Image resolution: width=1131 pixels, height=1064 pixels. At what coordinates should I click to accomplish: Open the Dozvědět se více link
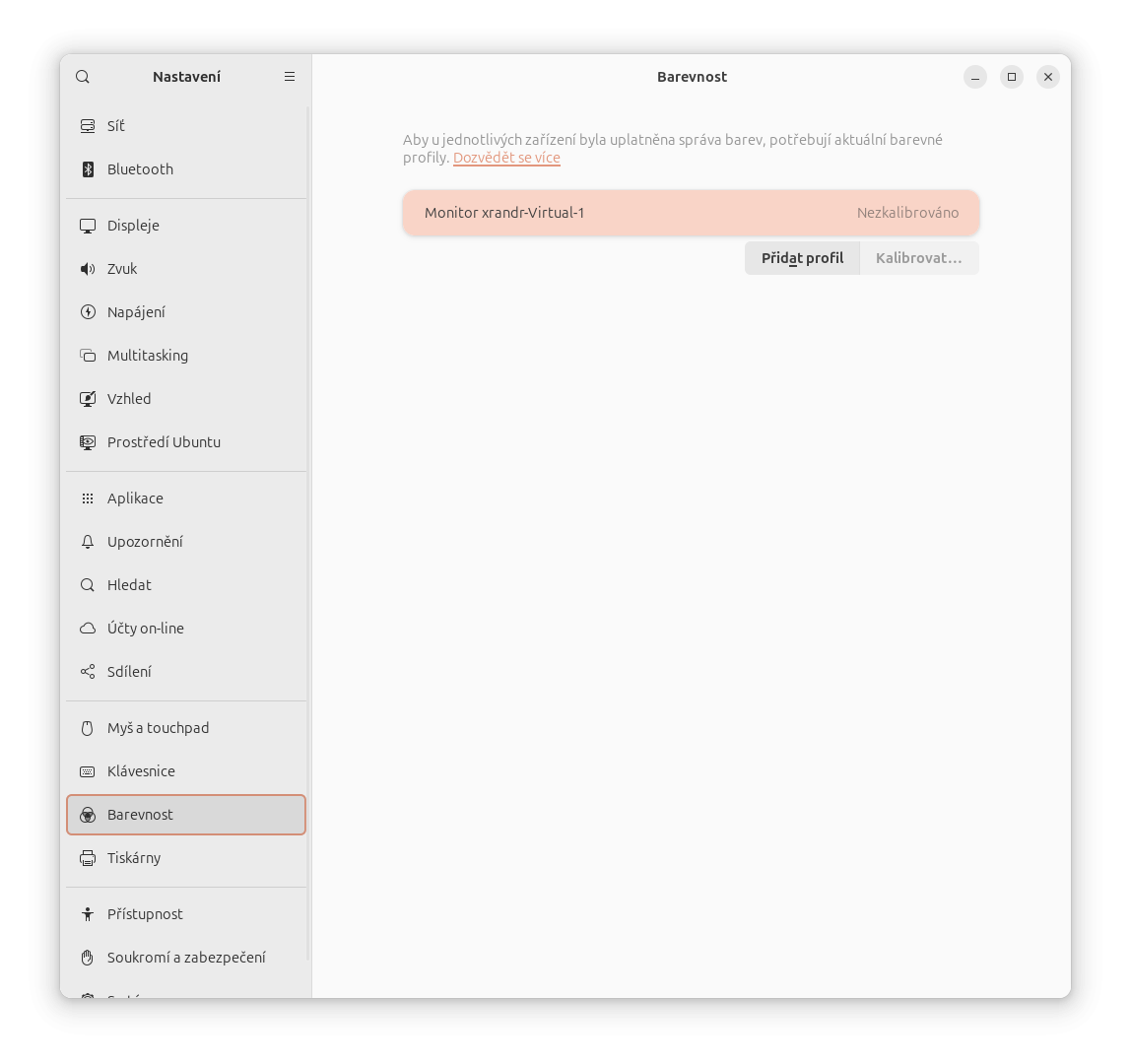pos(506,158)
